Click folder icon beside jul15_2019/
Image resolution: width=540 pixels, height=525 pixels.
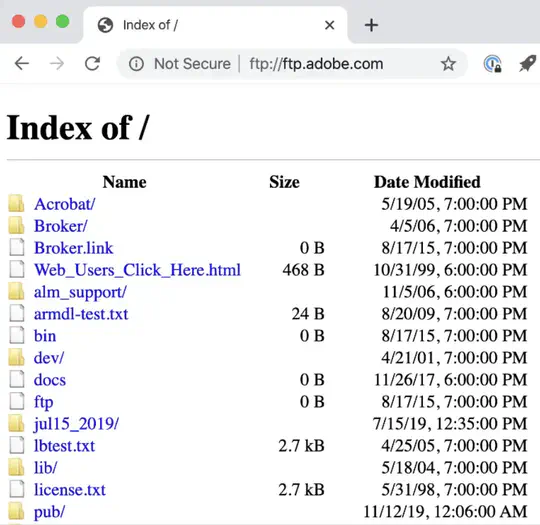(x=16, y=423)
